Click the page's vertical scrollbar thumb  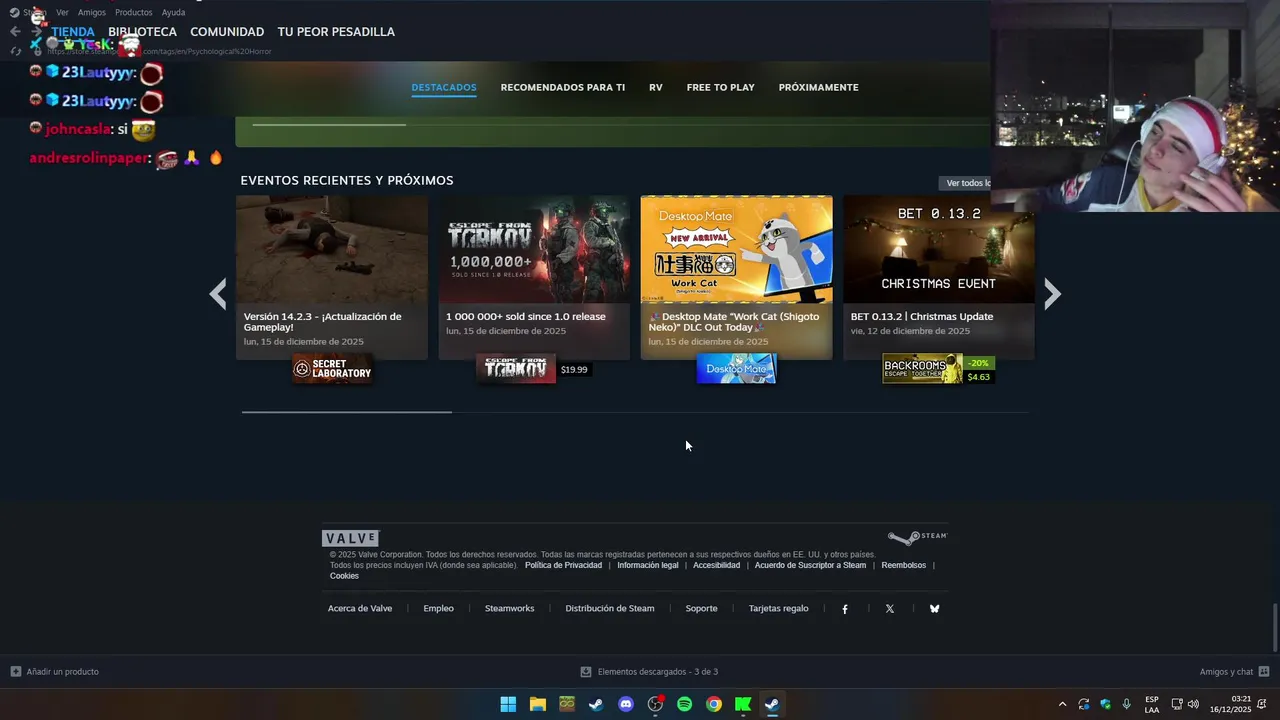[x=1275, y=628]
